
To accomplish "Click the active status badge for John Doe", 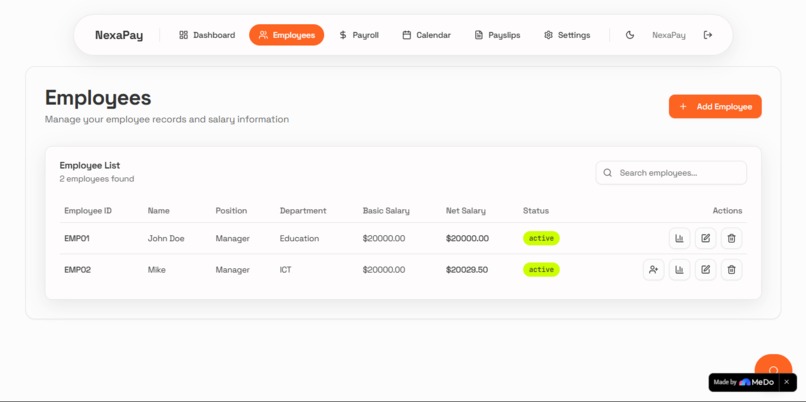I will point(541,239).
